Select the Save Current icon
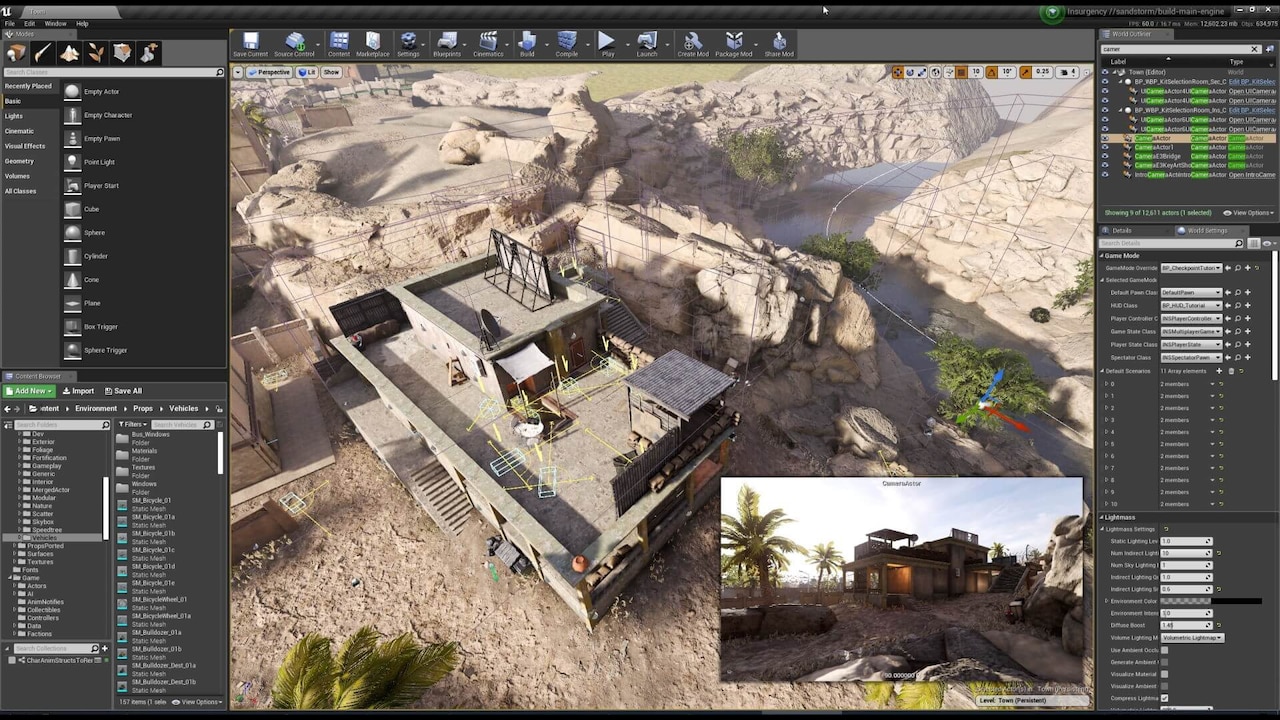Image resolution: width=1280 pixels, height=720 pixels. pos(249,42)
